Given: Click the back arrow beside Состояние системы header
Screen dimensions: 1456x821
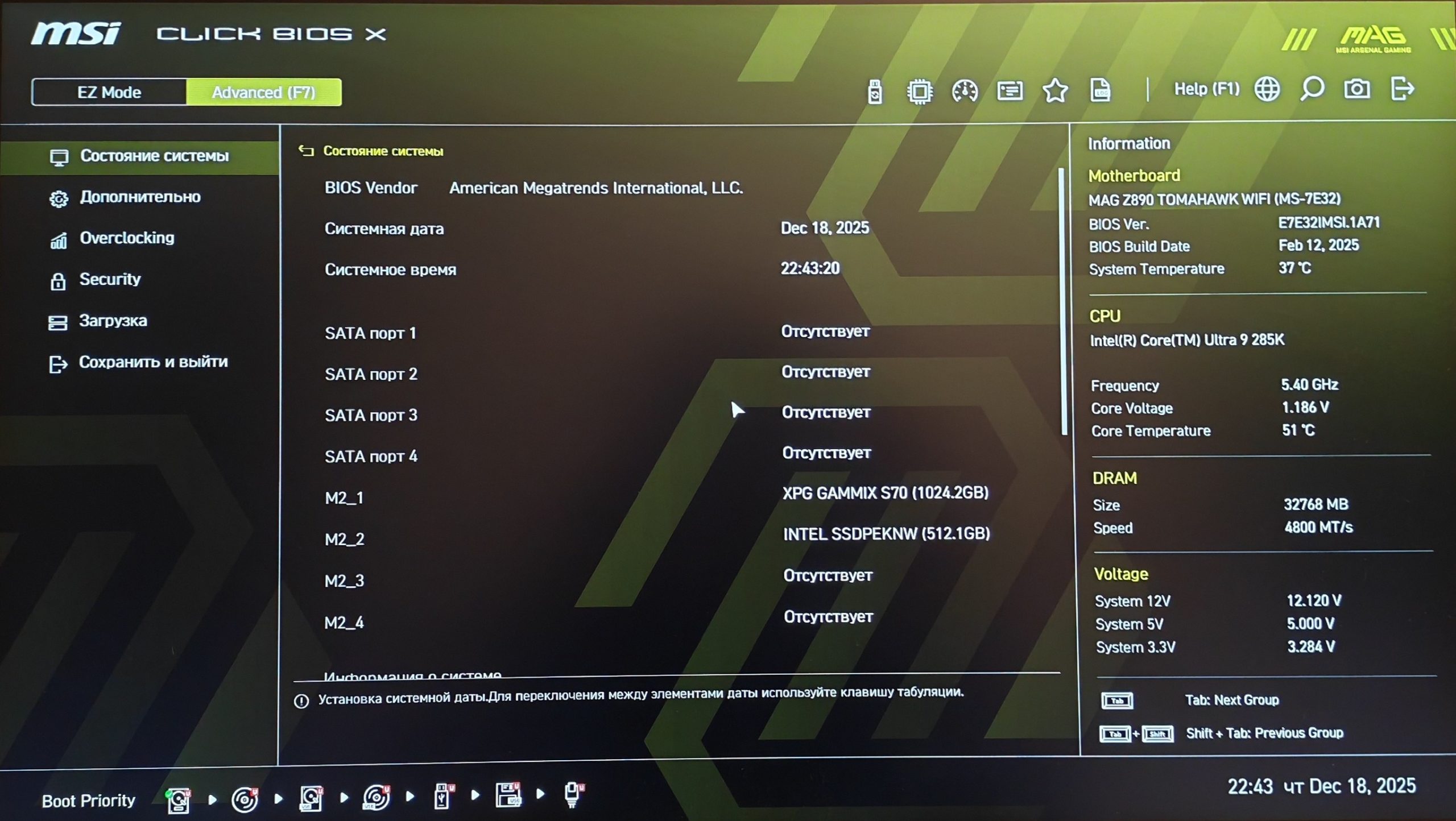Looking at the screenshot, I should [306, 151].
